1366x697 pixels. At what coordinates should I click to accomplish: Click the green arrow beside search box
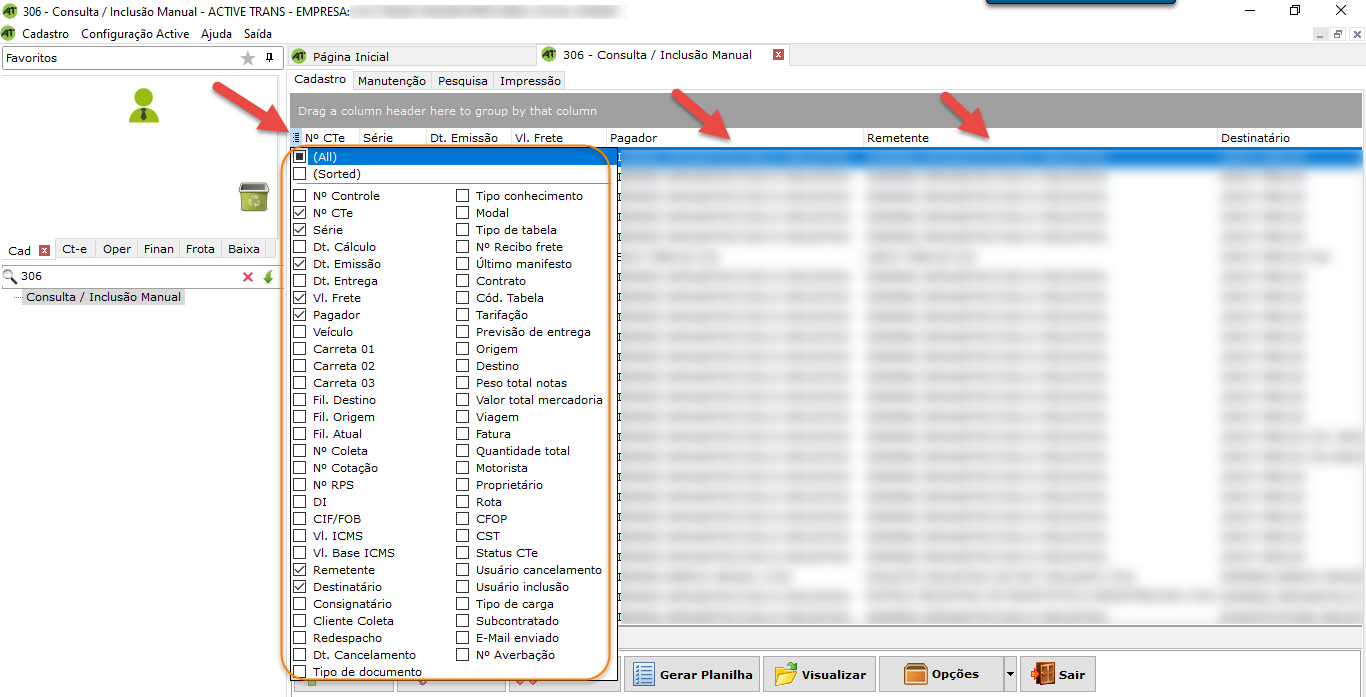(268, 277)
